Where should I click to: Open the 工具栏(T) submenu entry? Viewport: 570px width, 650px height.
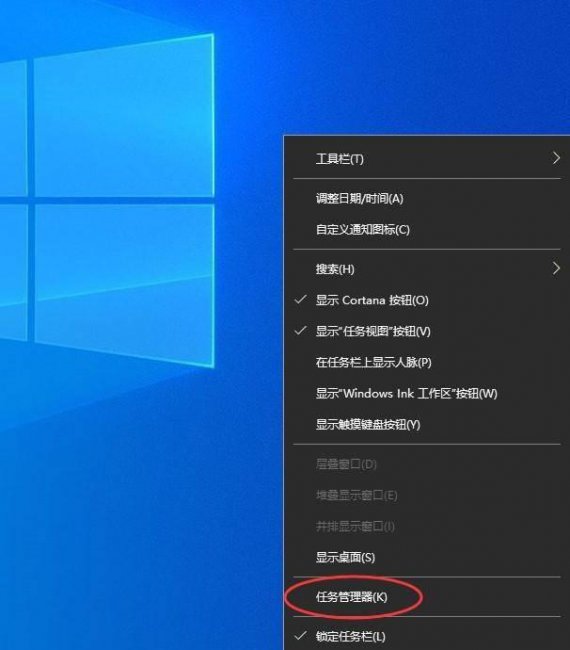427,159
